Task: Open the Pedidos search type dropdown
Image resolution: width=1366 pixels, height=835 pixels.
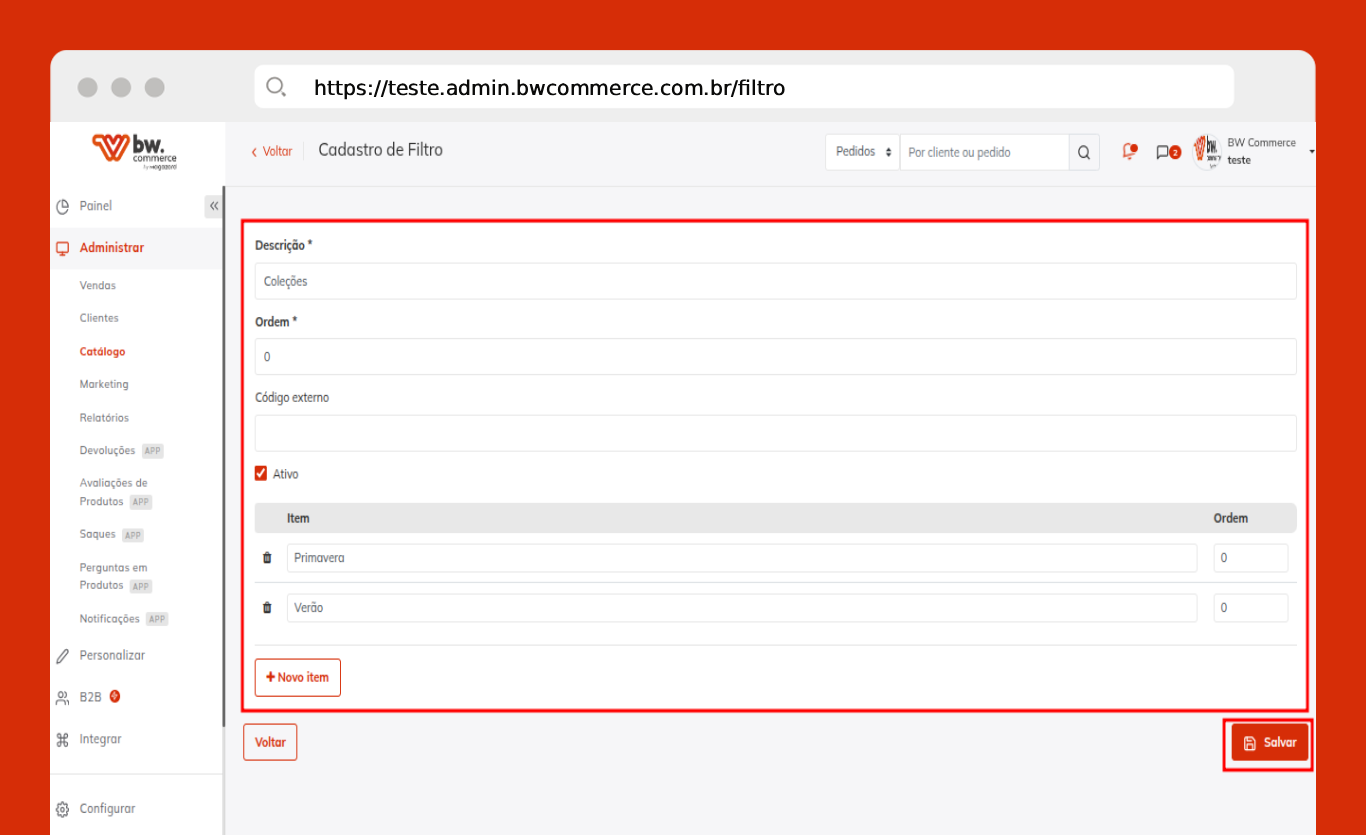Action: (862, 152)
